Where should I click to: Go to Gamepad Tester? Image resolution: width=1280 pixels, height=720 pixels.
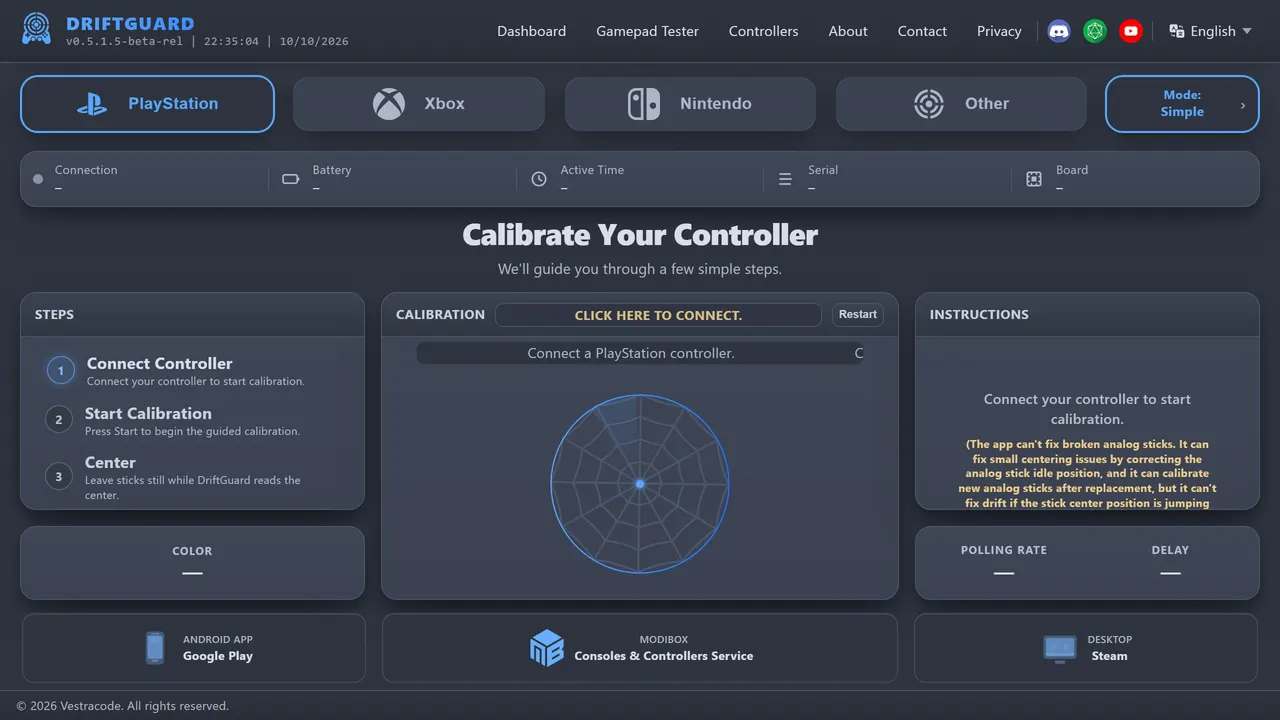click(x=647, y=31)
